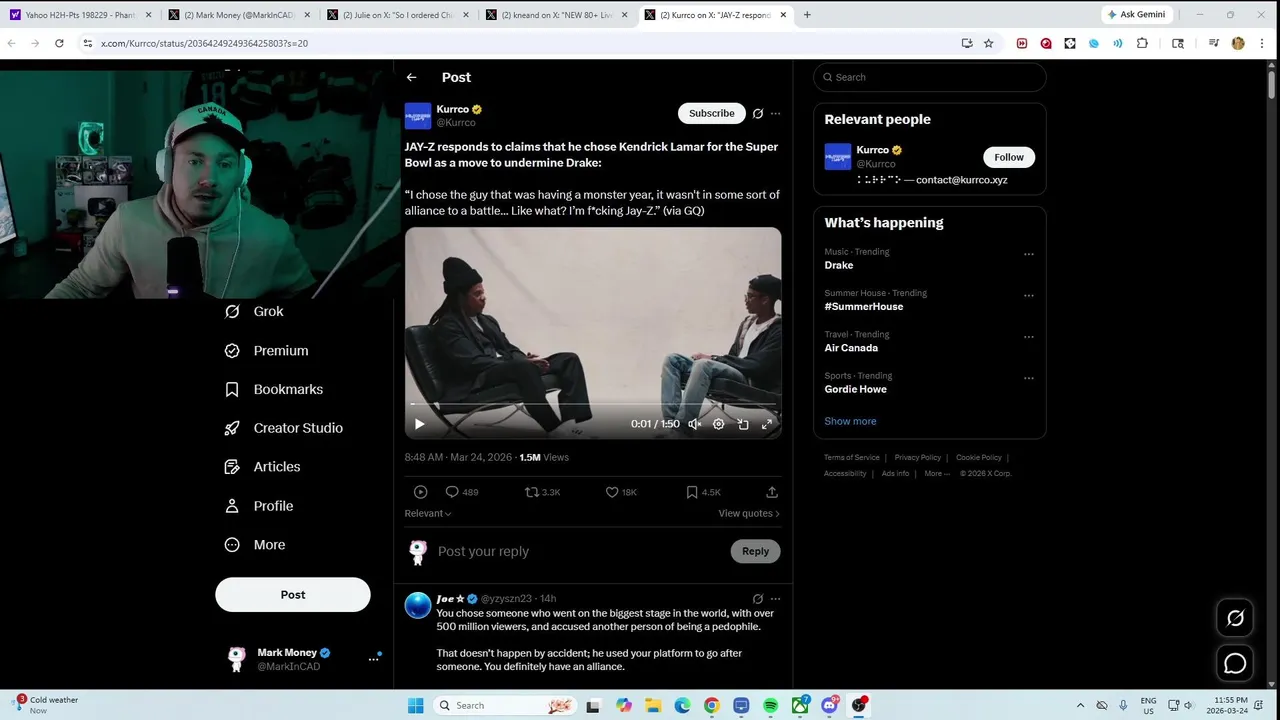
Task: Open a new browser tab
Action: click(x=807, y=15)
